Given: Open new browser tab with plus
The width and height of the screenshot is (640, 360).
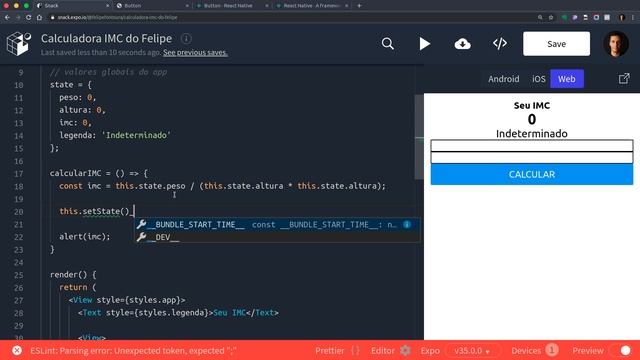Looking at the screenshot, I should (x=359, y=6).
